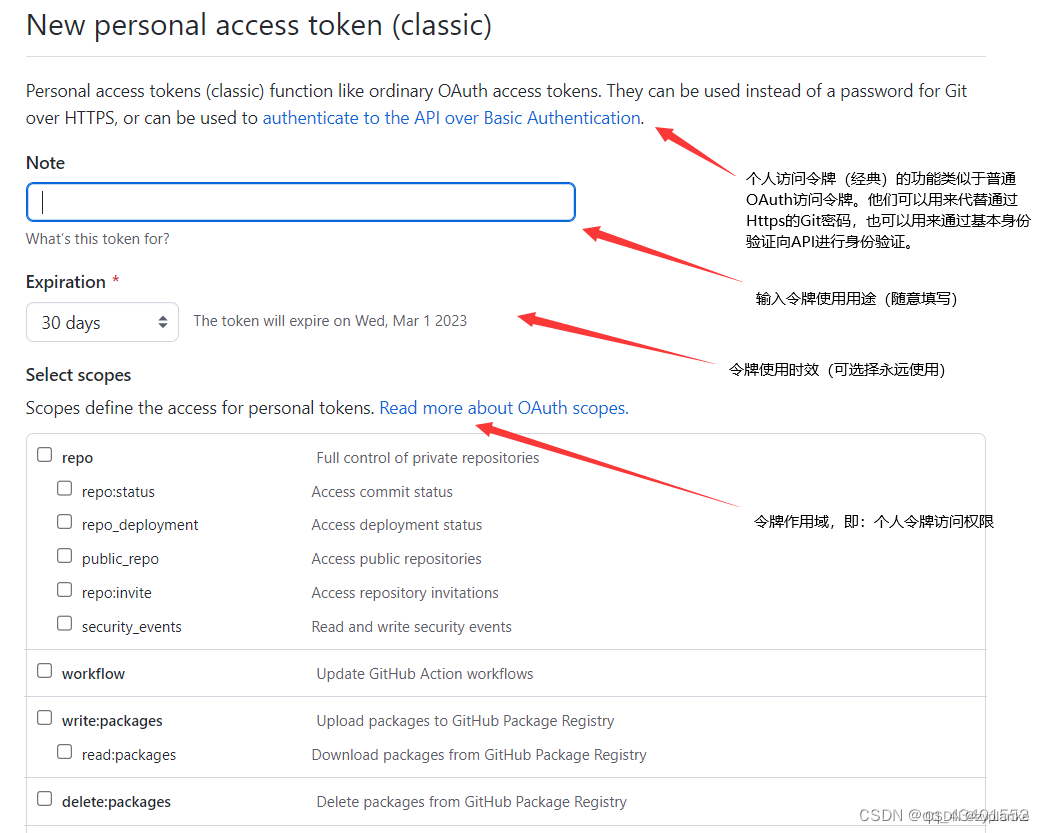Open the Expiration 30 days dropdown

[102, 322]
